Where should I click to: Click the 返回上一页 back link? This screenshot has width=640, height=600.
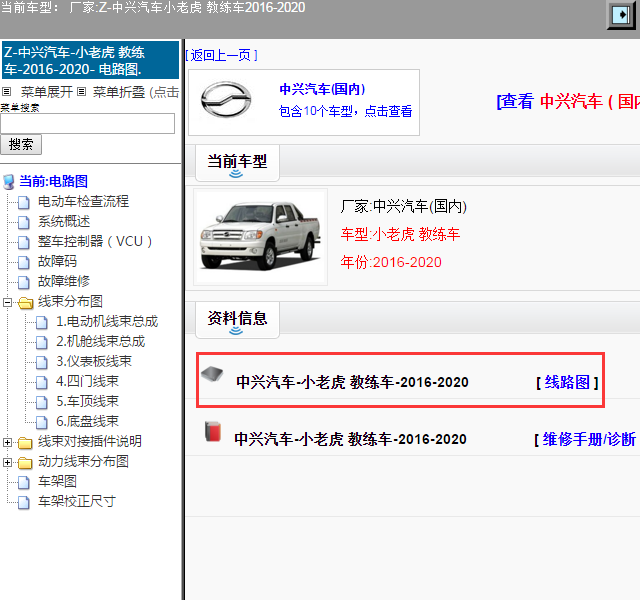pos(221,55)
